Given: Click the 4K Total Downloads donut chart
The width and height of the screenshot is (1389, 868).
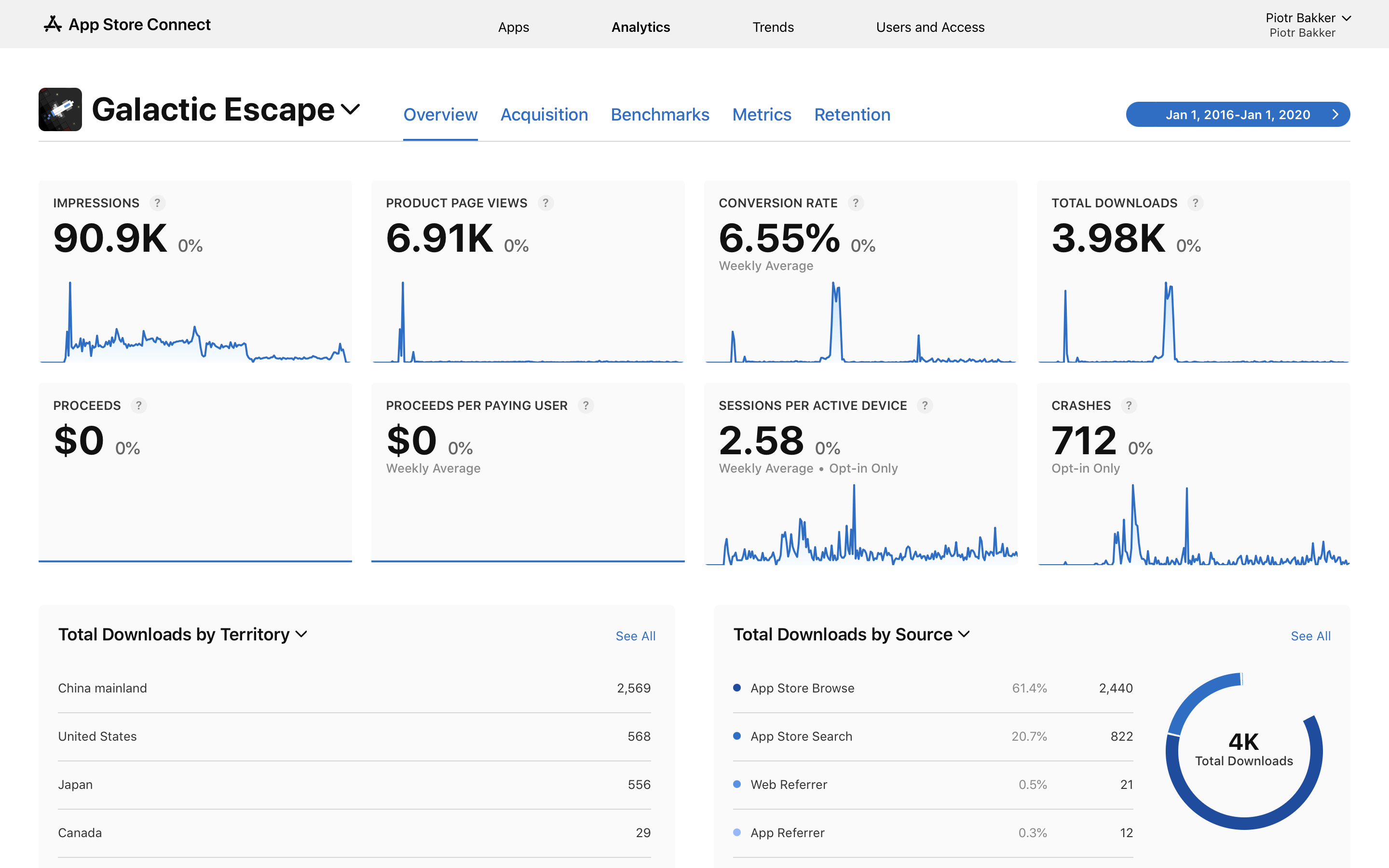Looking at the screenshot, I should tap(1244, 751).
